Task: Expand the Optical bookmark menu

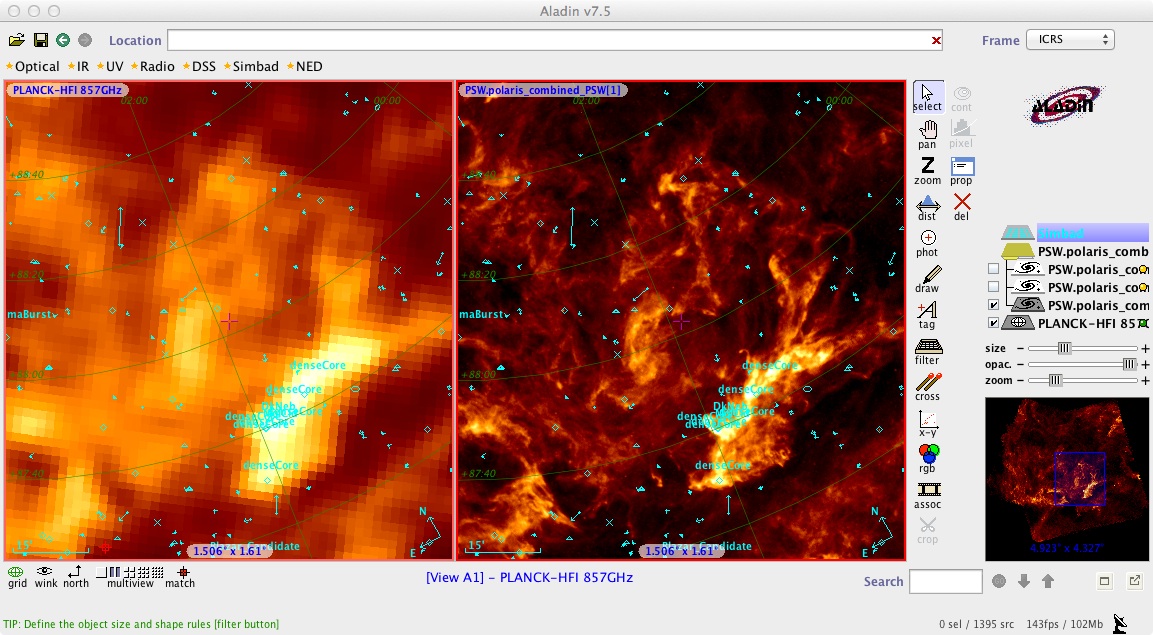Action: coord(36,66)
